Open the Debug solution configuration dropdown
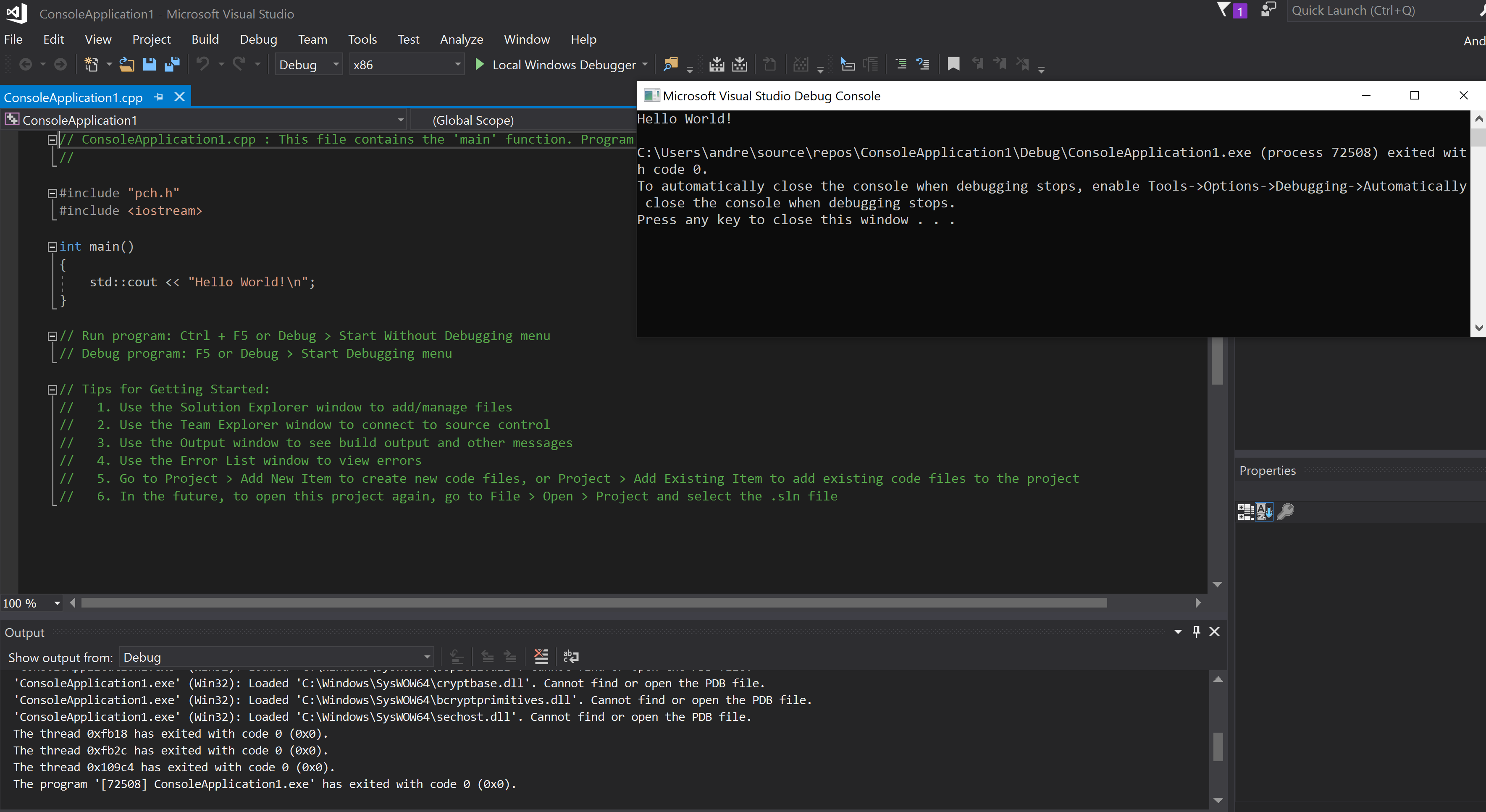 [309, 65]
